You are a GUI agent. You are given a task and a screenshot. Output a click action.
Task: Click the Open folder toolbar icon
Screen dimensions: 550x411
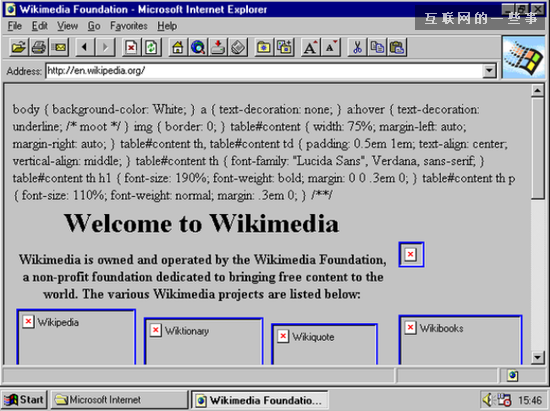19,47
